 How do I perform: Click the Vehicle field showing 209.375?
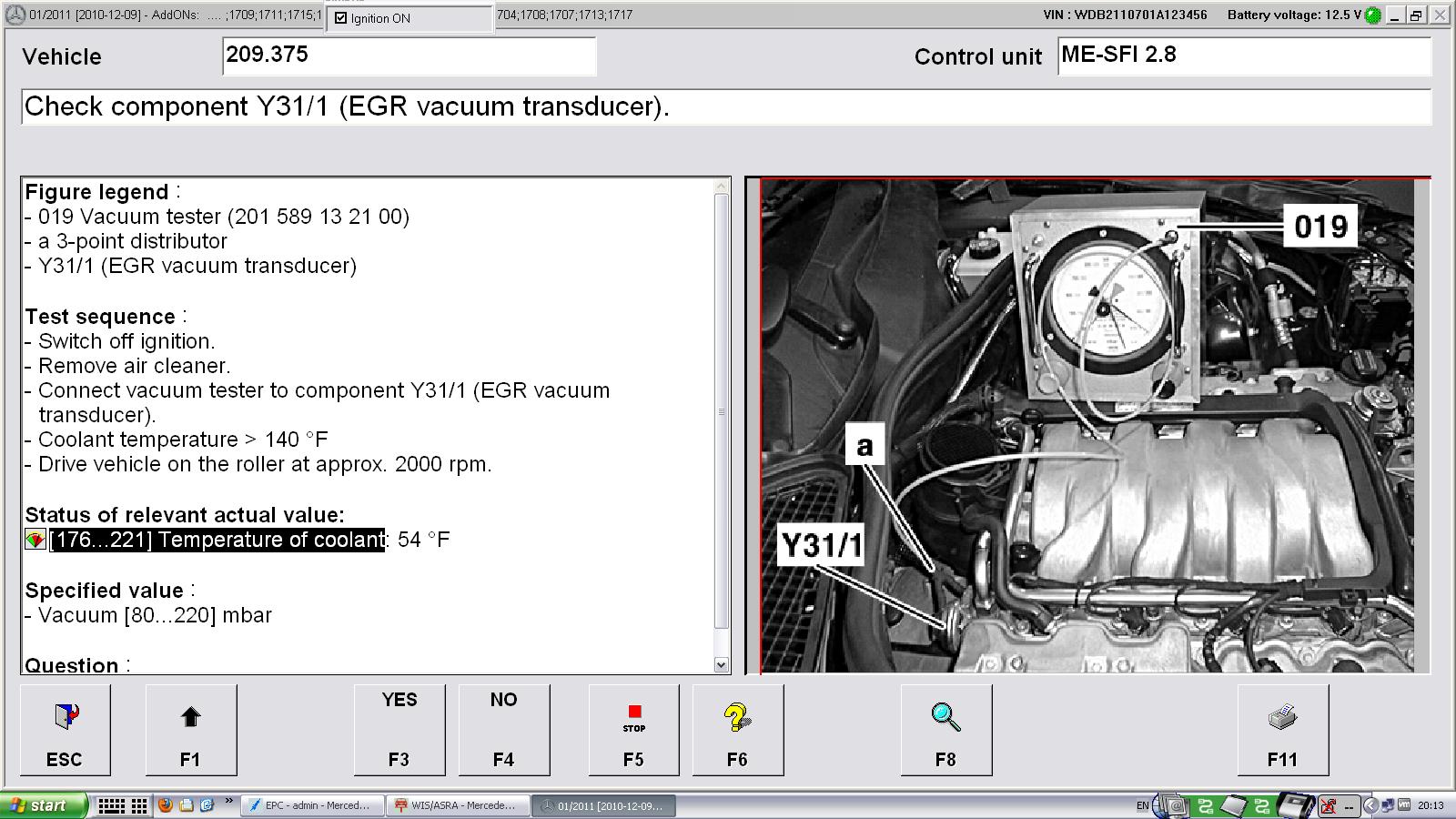(409, 56)
